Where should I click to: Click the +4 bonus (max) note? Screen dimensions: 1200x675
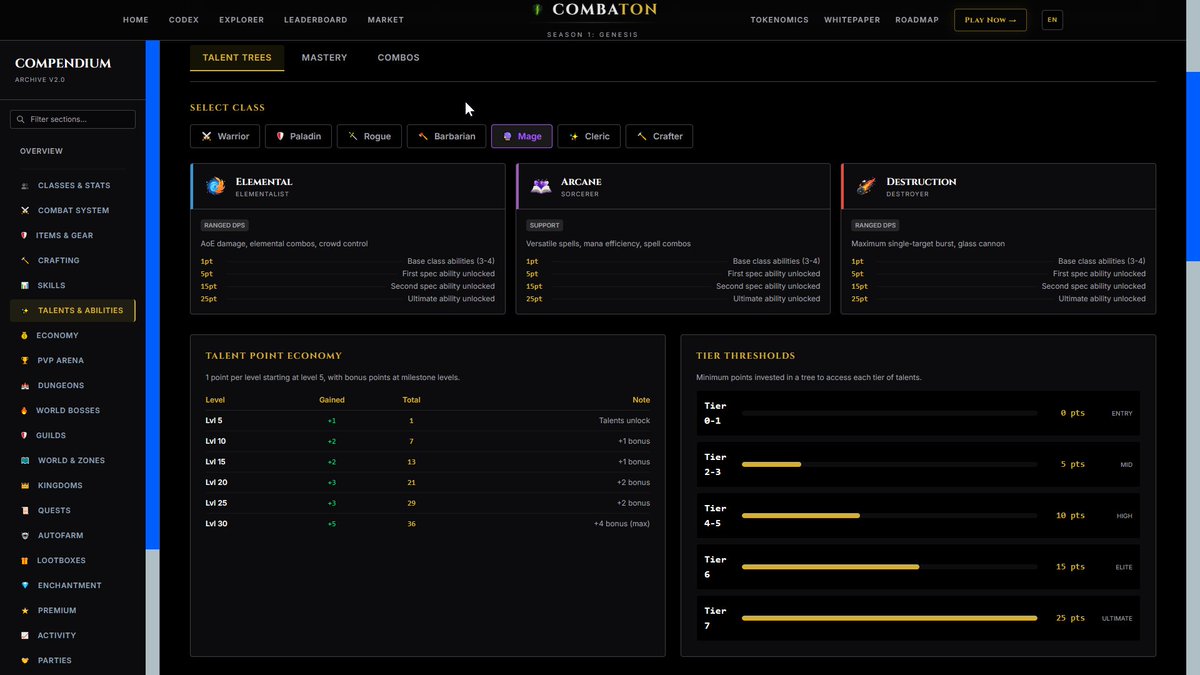tap(622, 524)
